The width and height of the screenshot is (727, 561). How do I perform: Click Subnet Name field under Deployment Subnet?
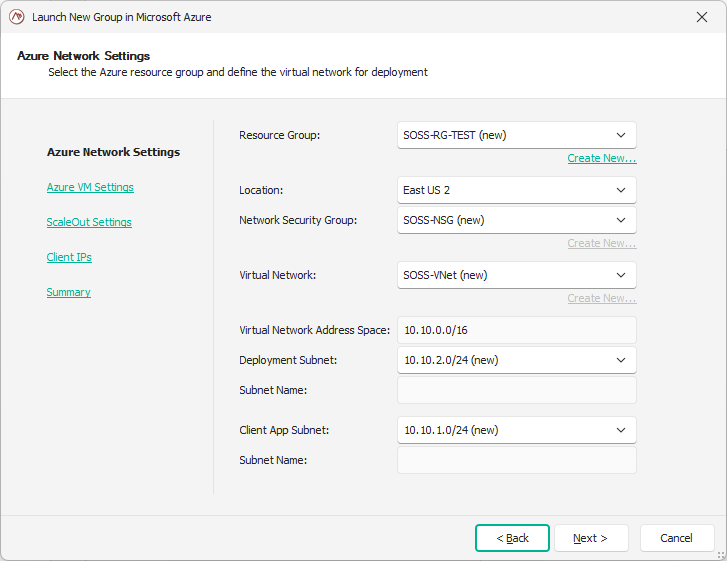click(x=517, y=390)
